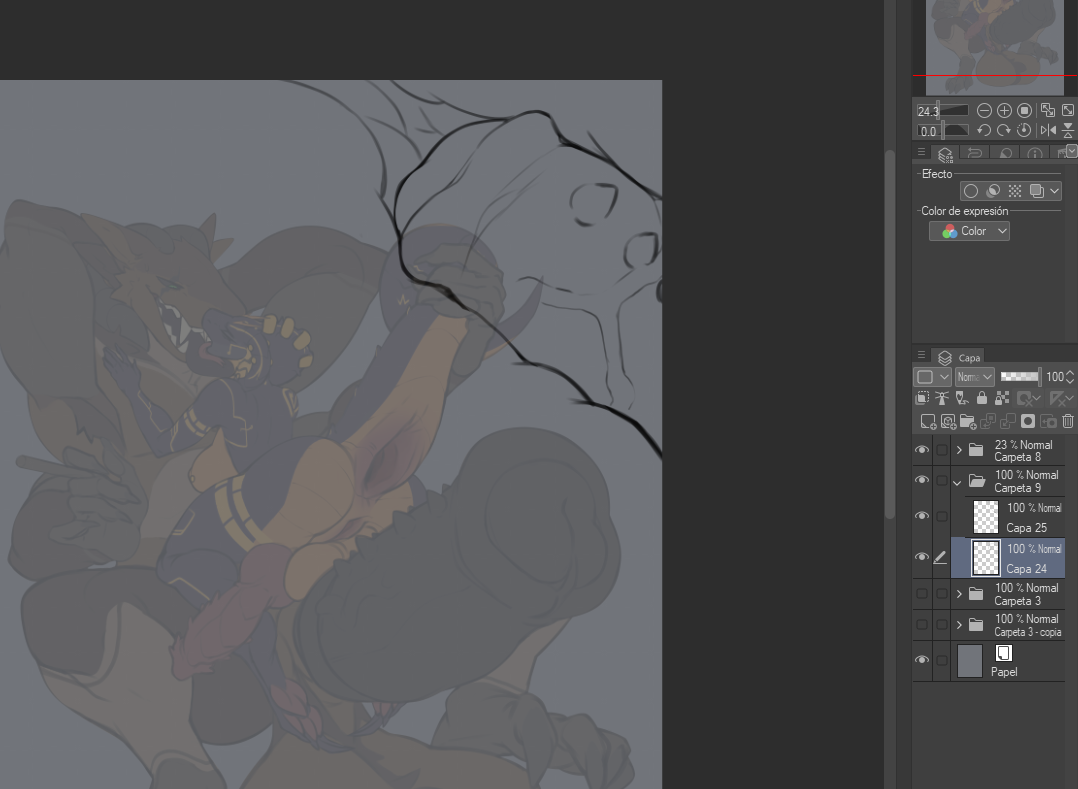Flip canvas vertically in Navigator
The image size is (1078, 789).
tap(1068, 130)
